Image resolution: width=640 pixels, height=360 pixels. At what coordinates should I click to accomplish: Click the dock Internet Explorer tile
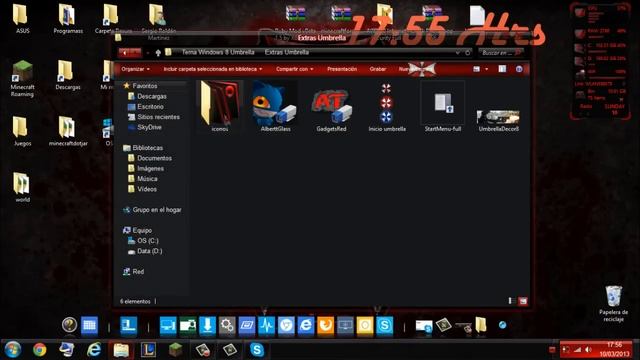click(305, 325)
